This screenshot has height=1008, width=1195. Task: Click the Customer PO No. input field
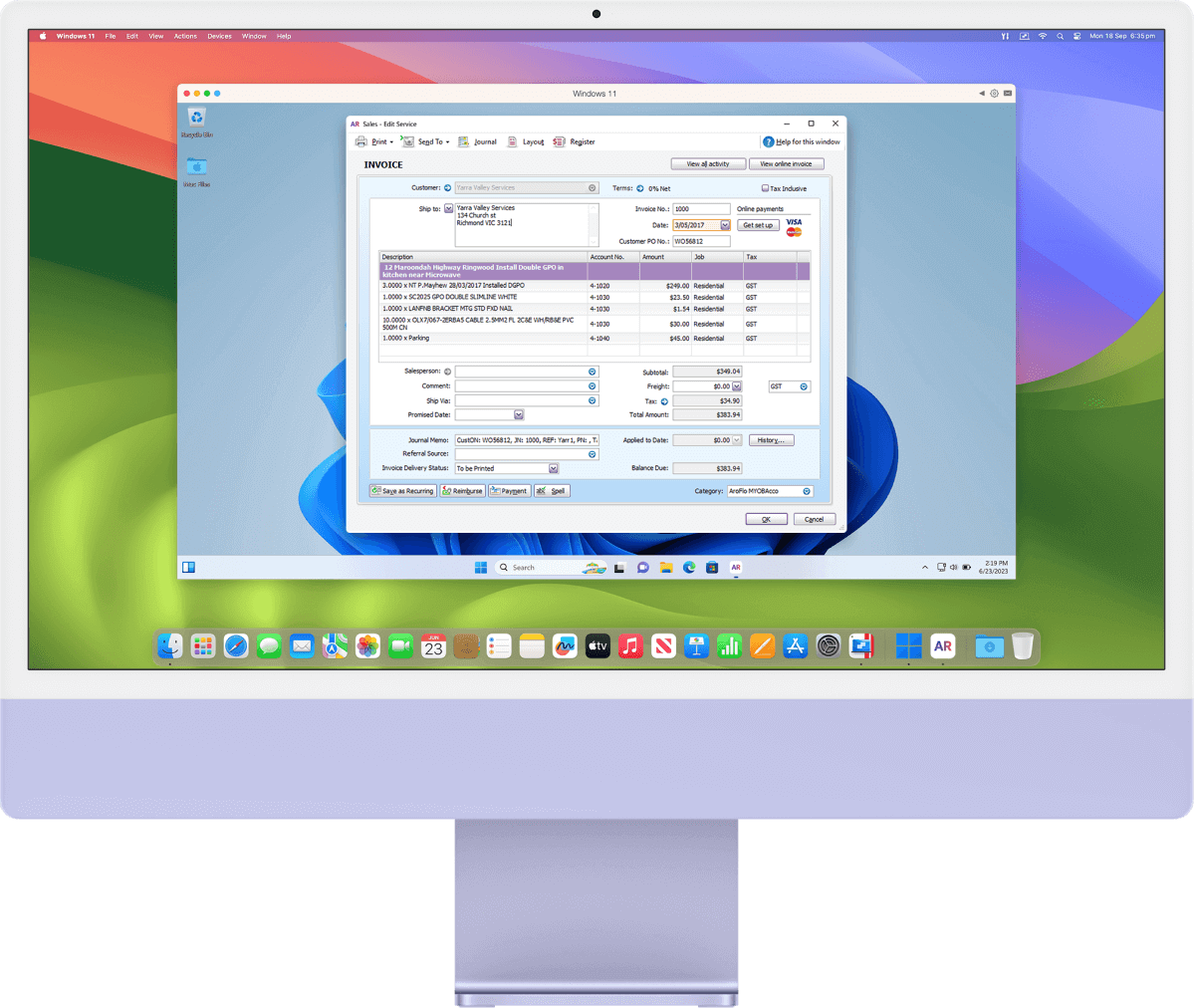click(x=701, y=241)
